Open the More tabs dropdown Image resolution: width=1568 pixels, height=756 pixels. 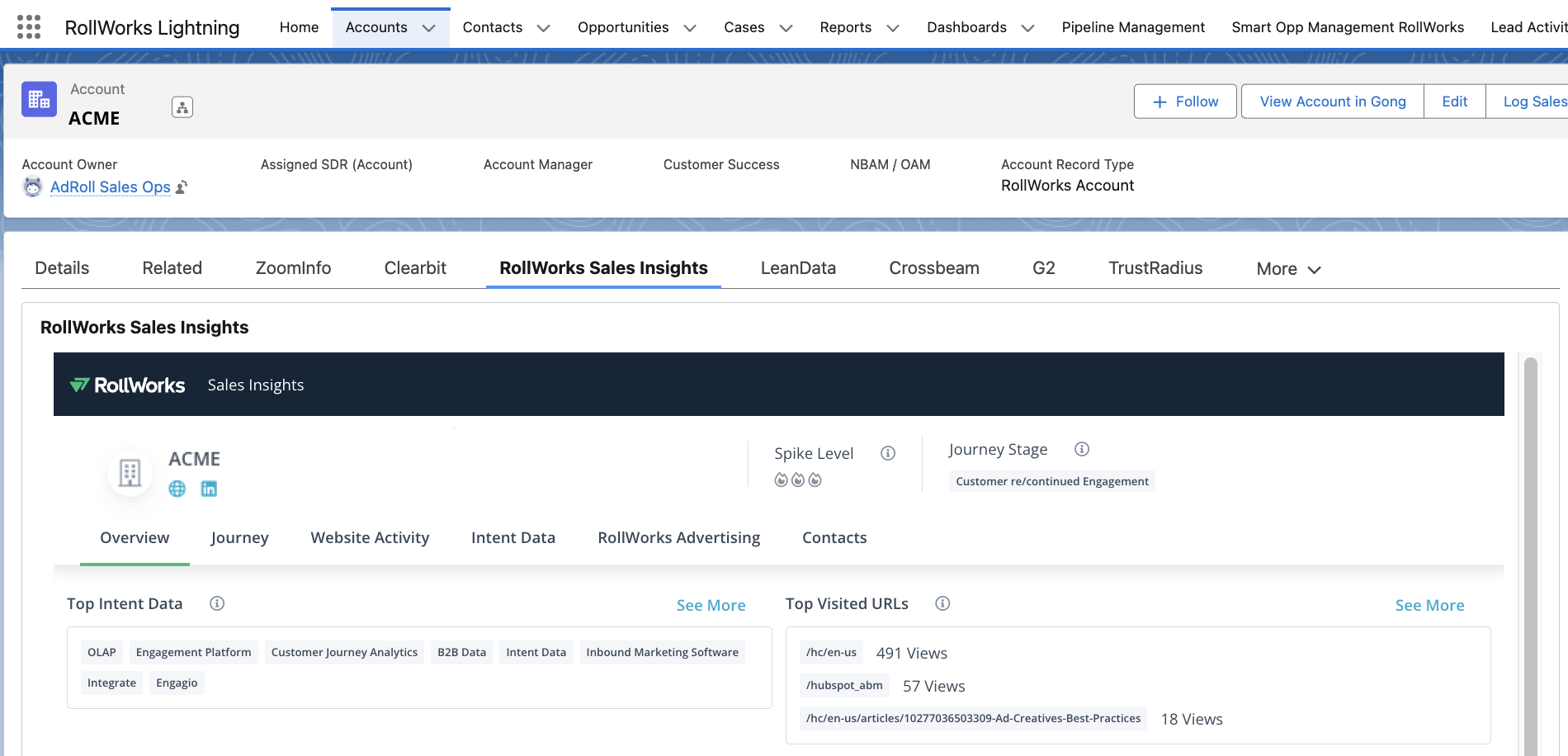[x=1288, y=269]
